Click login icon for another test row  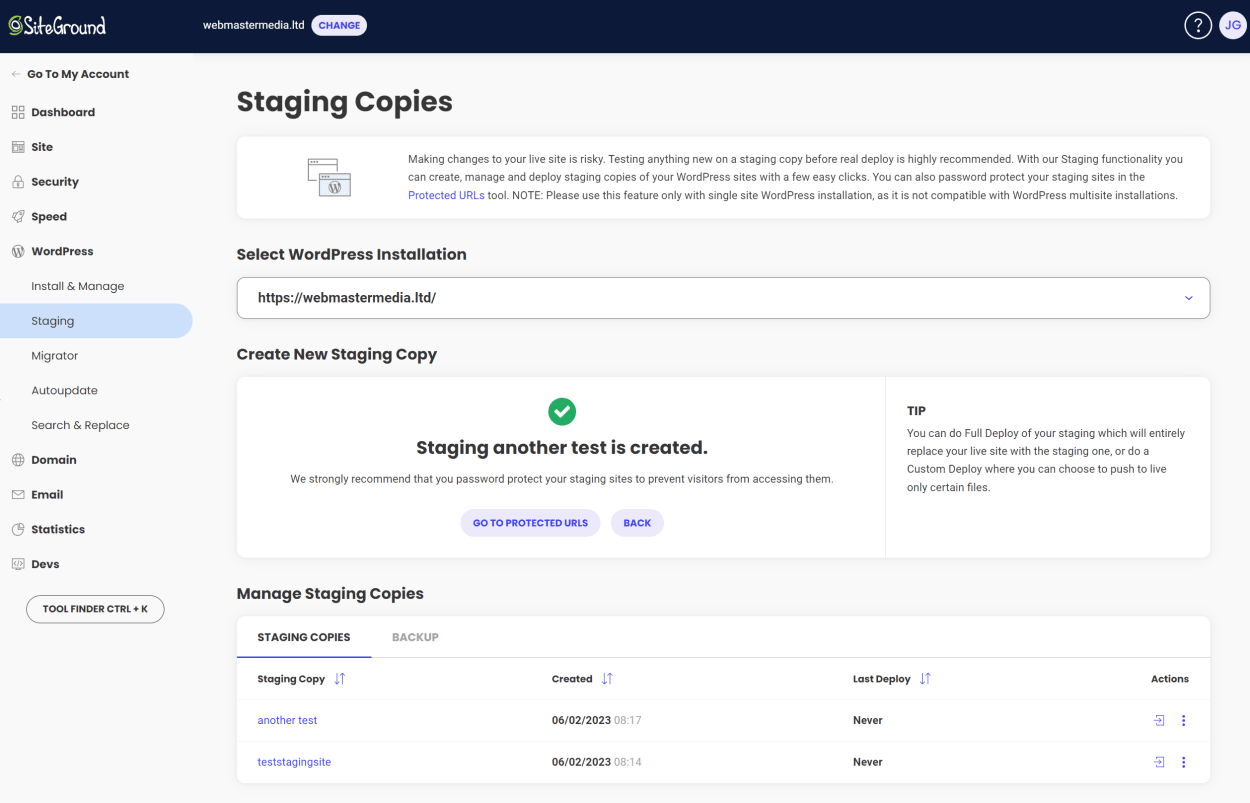(1159, 720)
